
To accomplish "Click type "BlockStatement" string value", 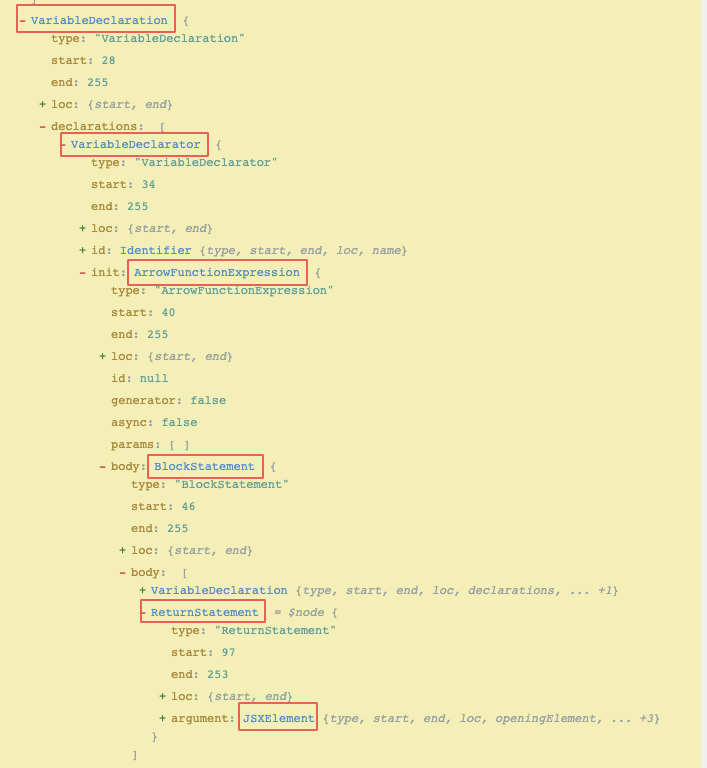I will tap(232, 484).
